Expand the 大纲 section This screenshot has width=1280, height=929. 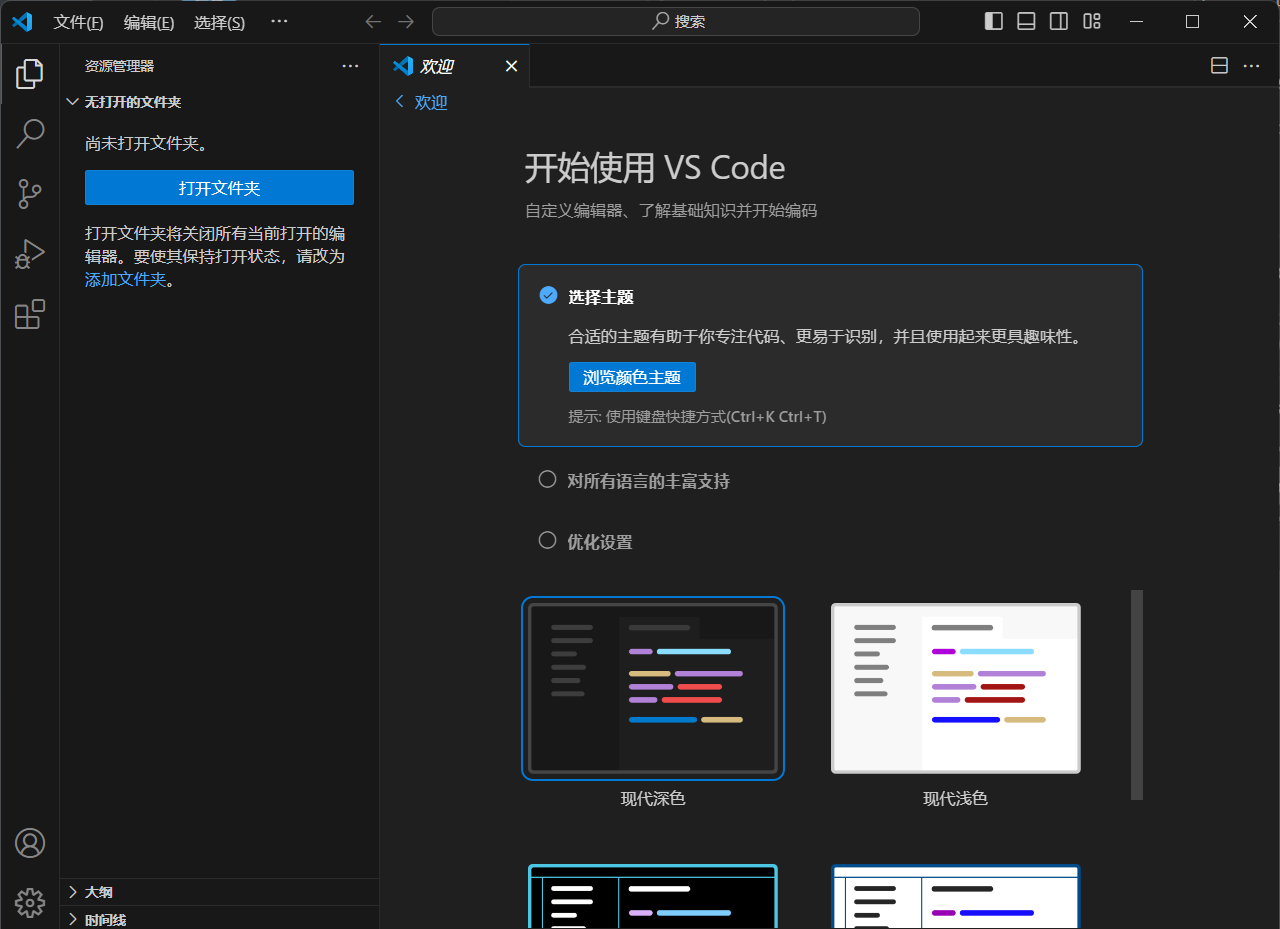pyautogui.click(x=220, y=892)
